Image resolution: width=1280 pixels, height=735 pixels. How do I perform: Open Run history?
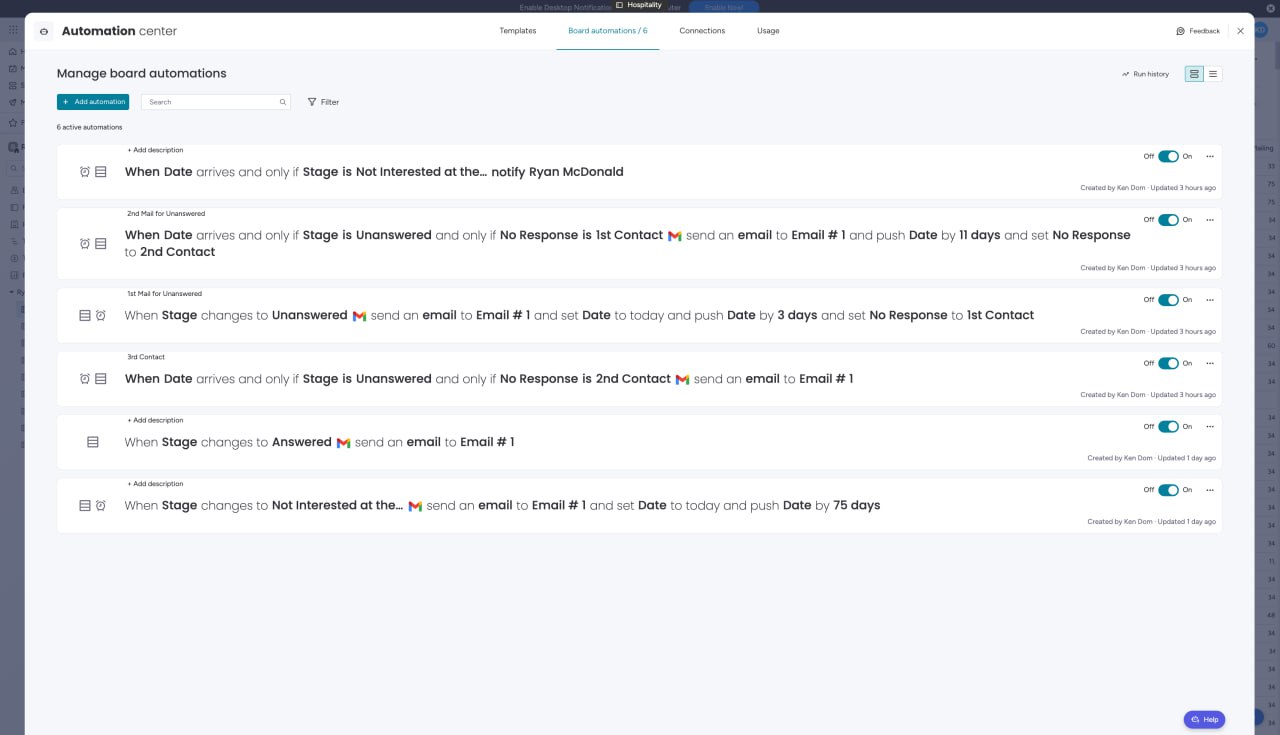click(x=1145, y=74)
